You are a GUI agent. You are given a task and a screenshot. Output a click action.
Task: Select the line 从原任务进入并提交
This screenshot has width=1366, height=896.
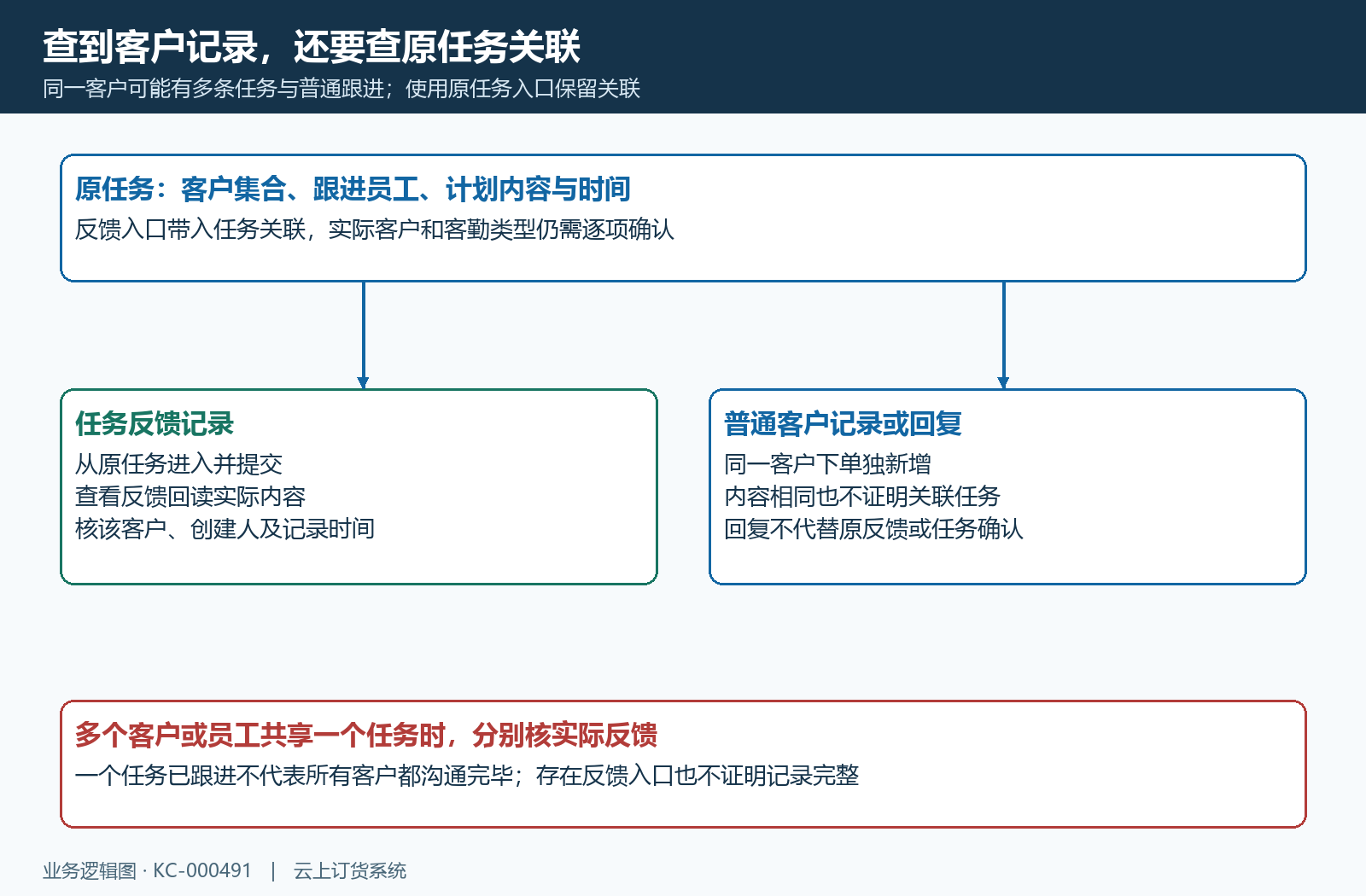click(x=178, y=464)
